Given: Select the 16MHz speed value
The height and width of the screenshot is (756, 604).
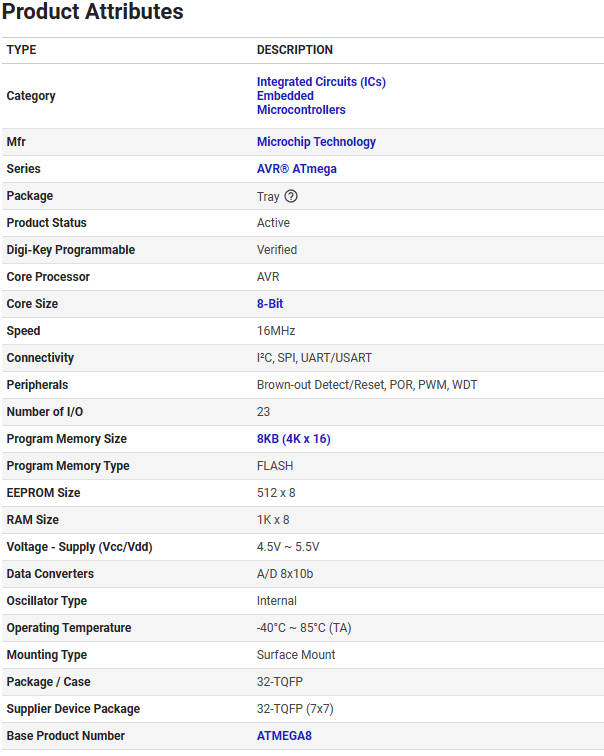Looking at the screenshot, I should point(276,331).
